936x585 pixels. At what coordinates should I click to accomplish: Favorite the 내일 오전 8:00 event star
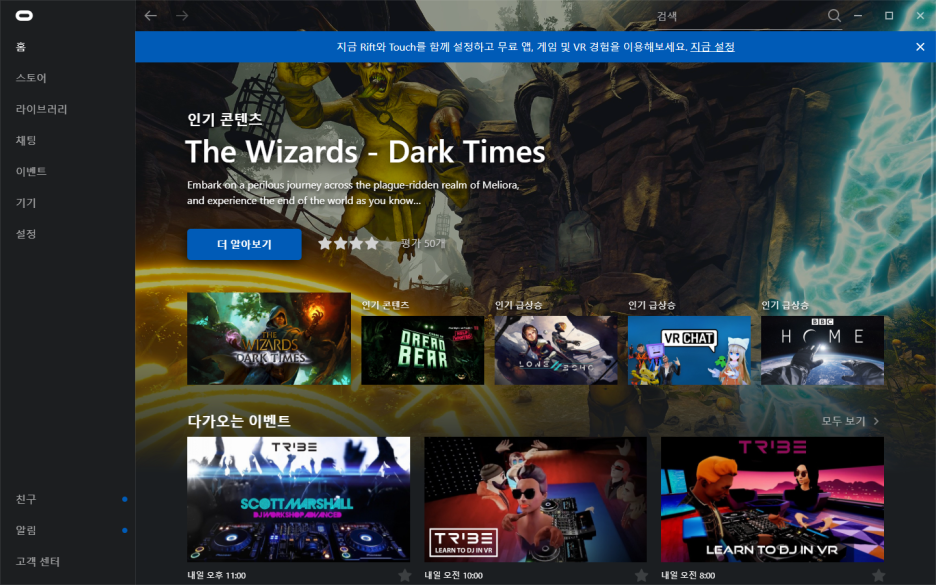(878, 575)
